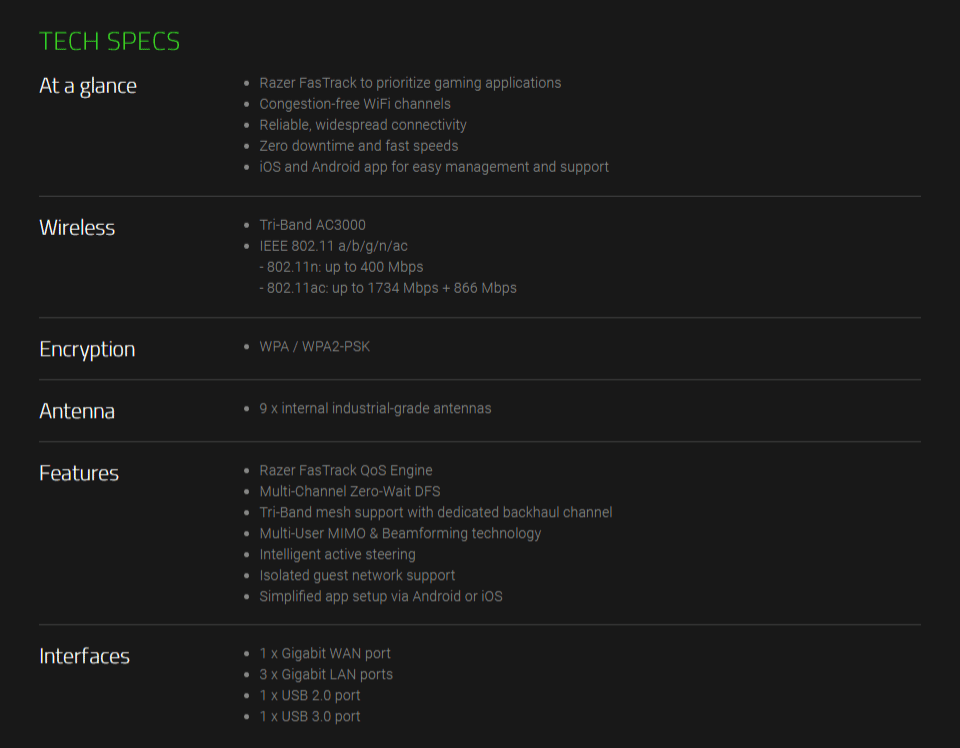Click the IEEE 802.11 a/b/g/n/ac line
The width and height of the screenshot is (960, 748).
pos(334,246)
